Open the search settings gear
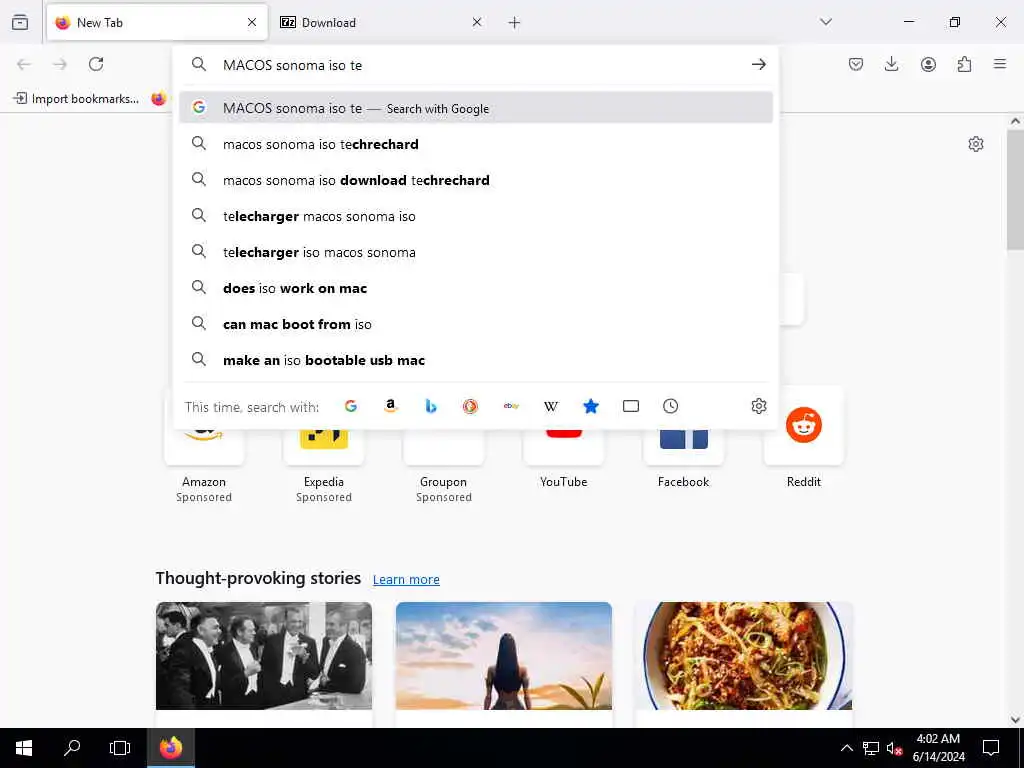 tap(758, 406)
